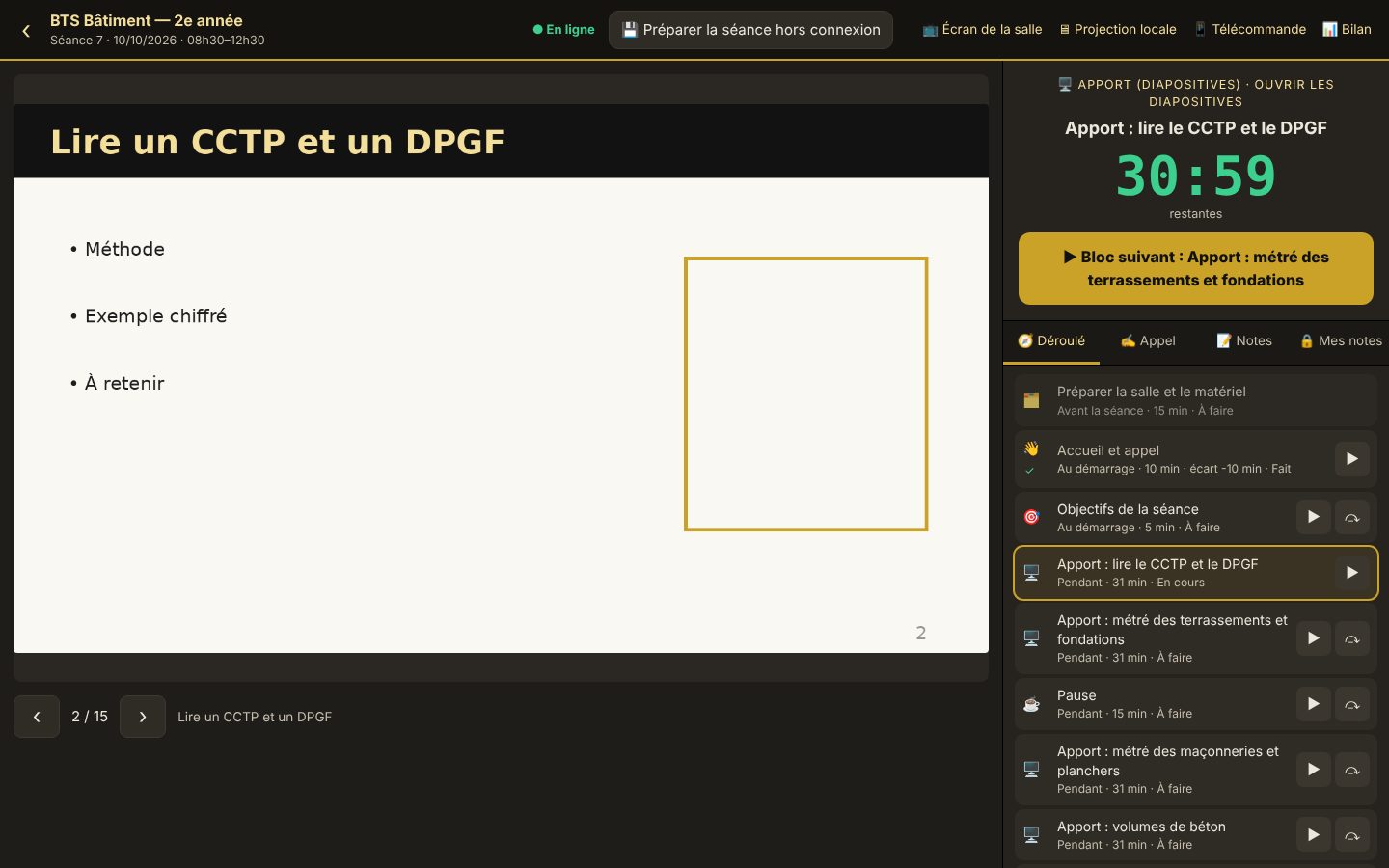Play the métré des maçonneries block
The image size is (1389, 868).
1314,770
